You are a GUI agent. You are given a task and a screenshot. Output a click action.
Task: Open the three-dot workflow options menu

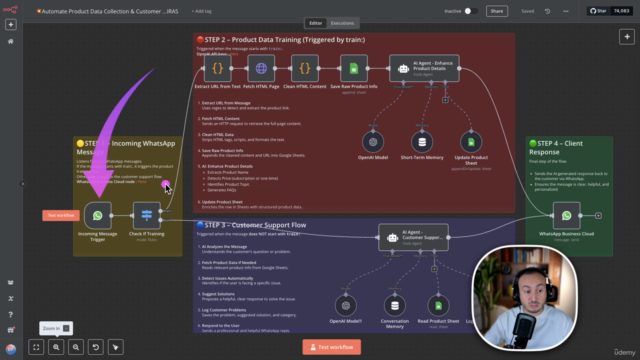(566, 11)
